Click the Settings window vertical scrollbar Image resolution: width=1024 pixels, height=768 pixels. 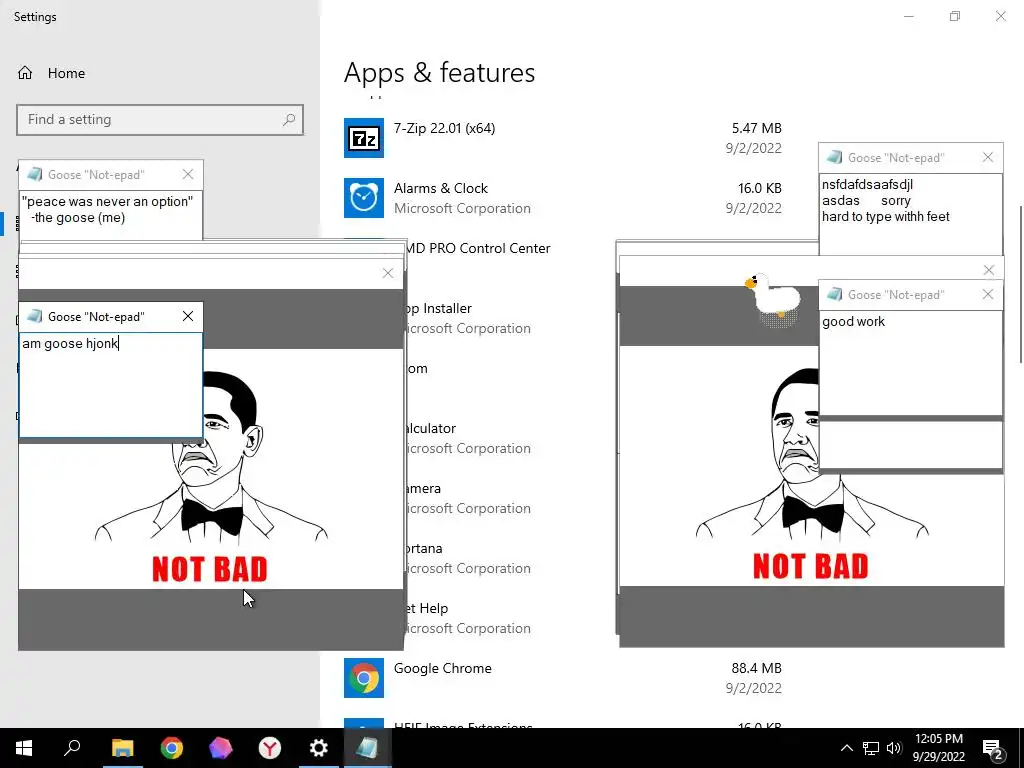point(1020,284)
